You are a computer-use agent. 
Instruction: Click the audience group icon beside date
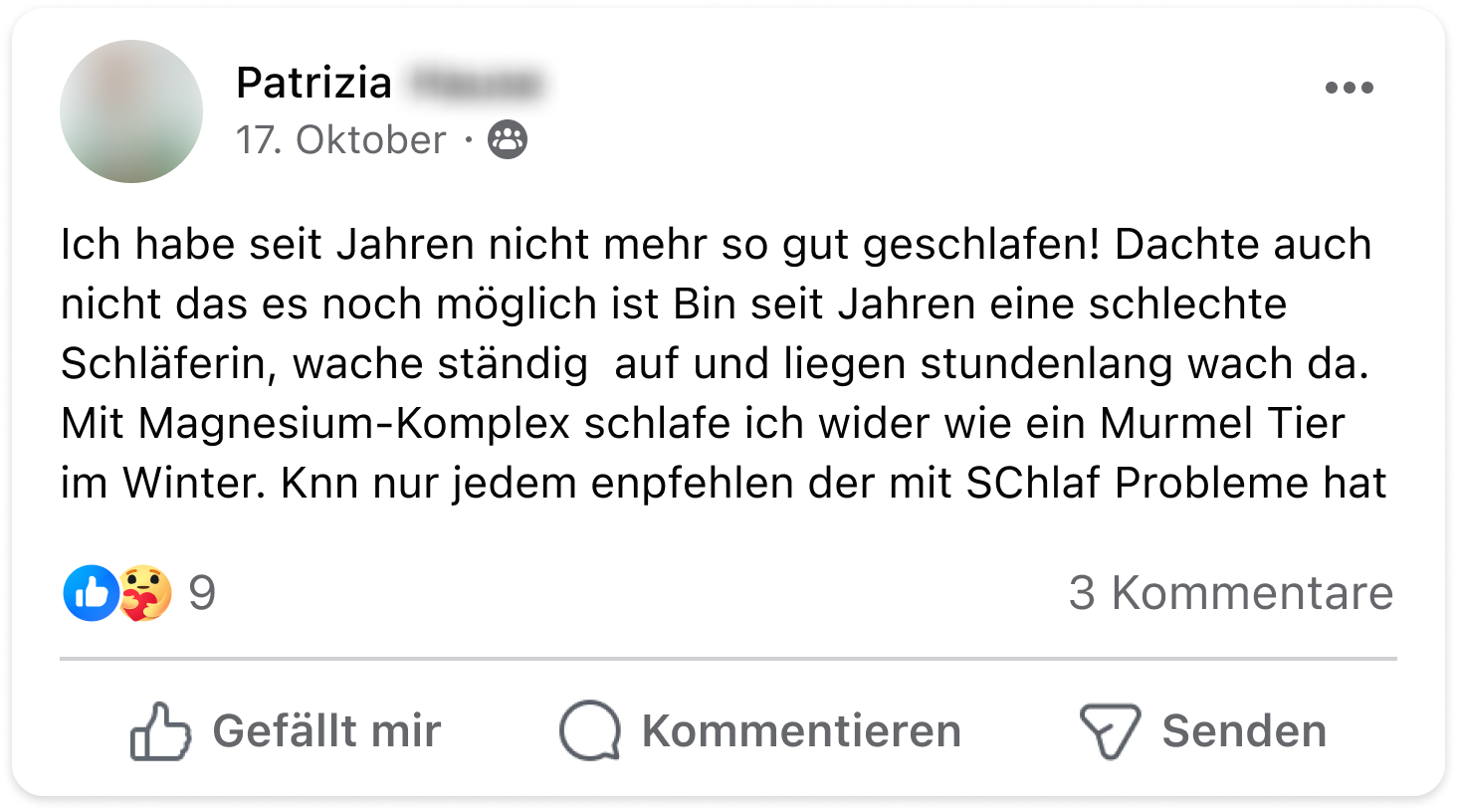(508, 139)
